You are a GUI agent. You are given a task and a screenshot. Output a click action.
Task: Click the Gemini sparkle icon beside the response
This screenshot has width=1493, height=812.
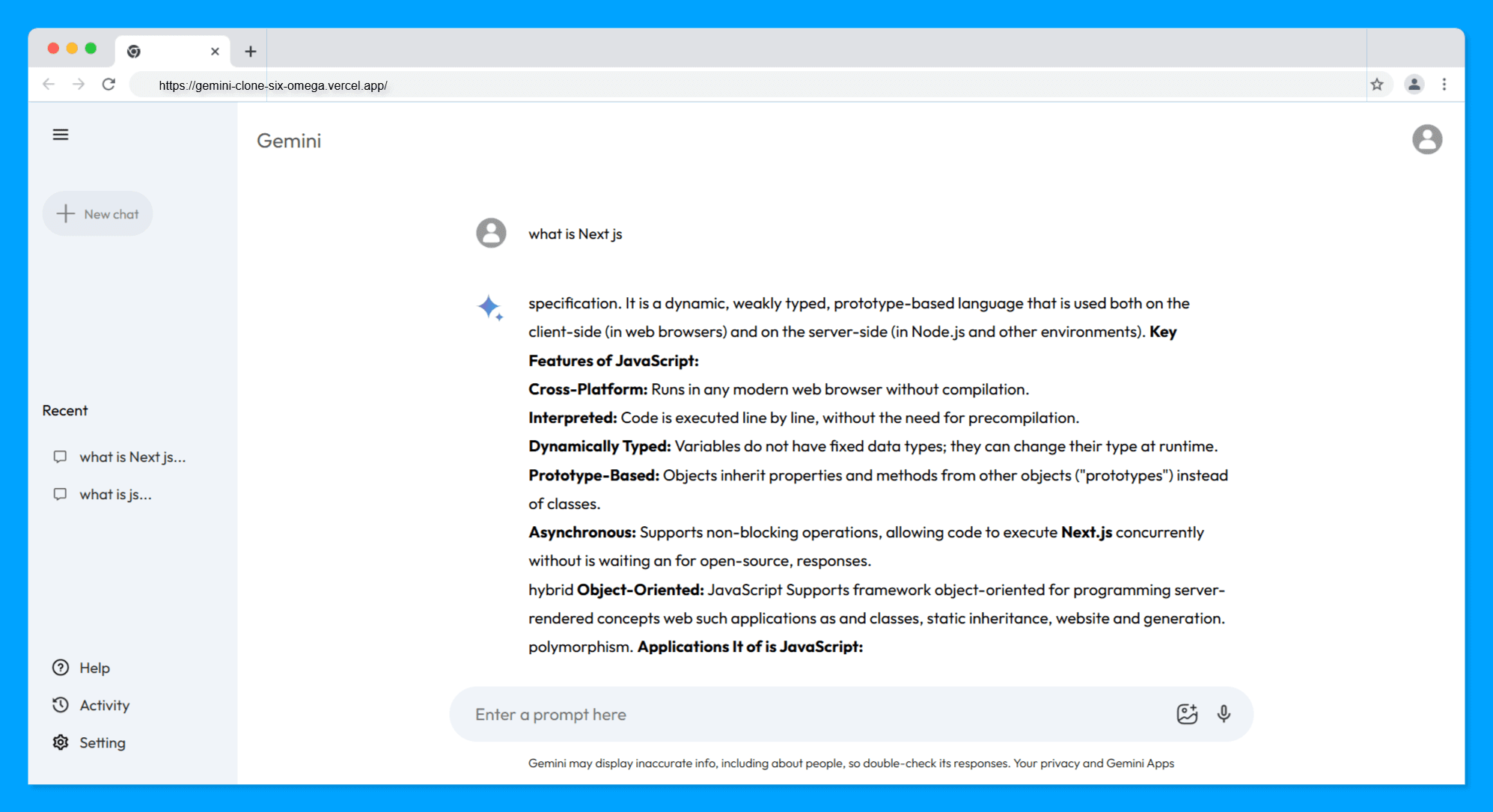pos(490,308)
